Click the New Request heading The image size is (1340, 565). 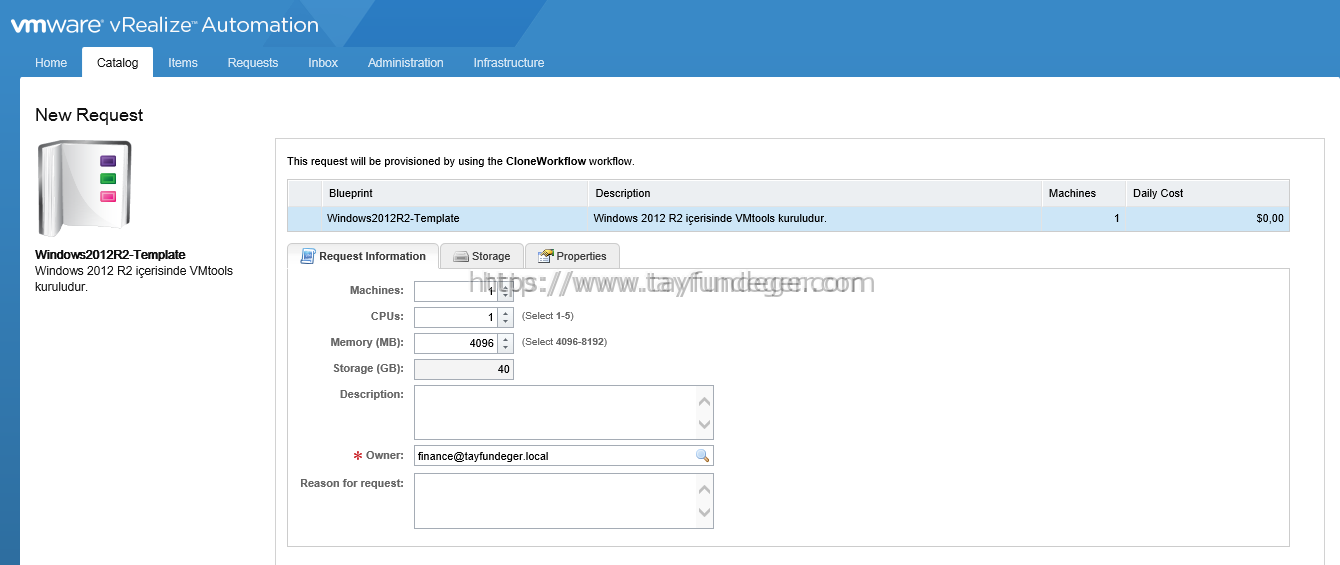coord(89,115)
